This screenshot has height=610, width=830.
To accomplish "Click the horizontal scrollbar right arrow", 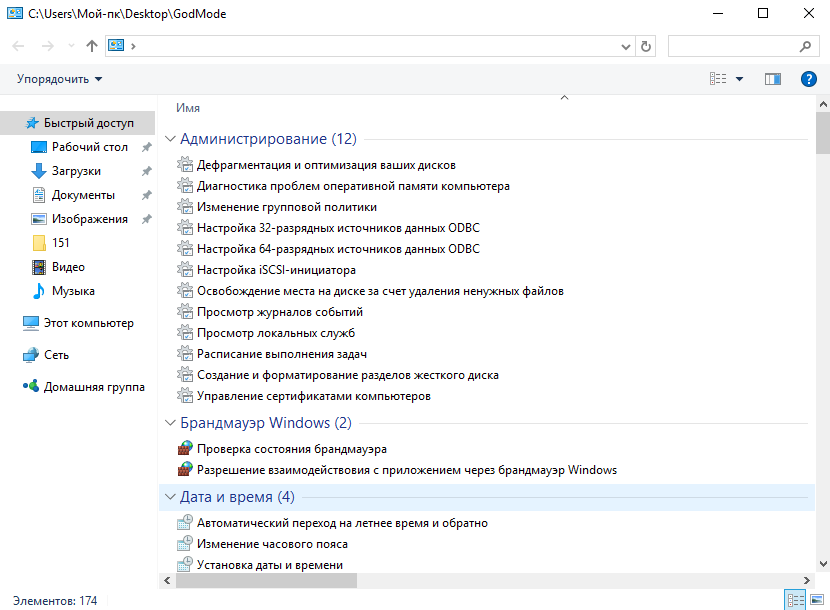I will (806, 580).
